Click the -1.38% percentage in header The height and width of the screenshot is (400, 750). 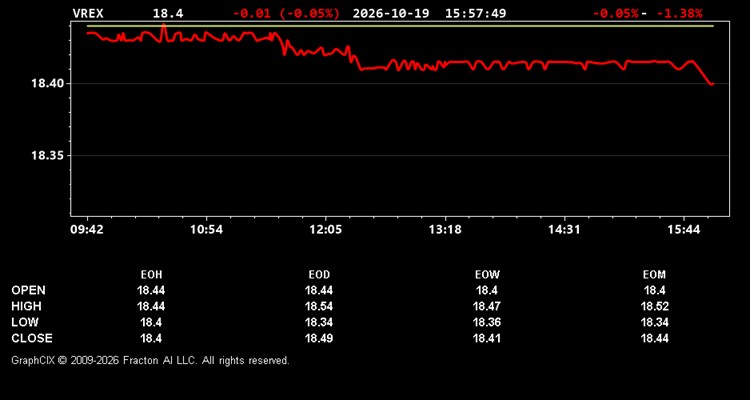pos(679,13)
